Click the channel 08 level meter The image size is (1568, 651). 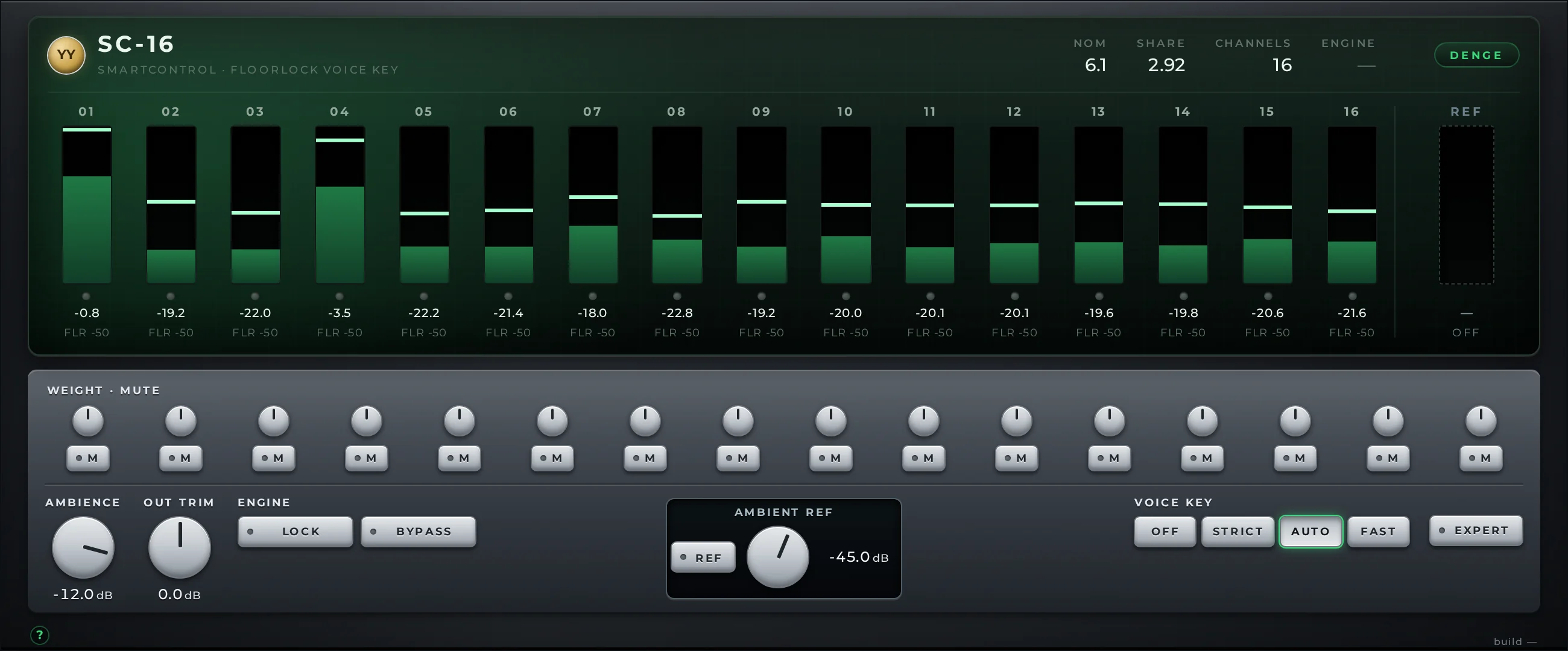tap(677, 205)
